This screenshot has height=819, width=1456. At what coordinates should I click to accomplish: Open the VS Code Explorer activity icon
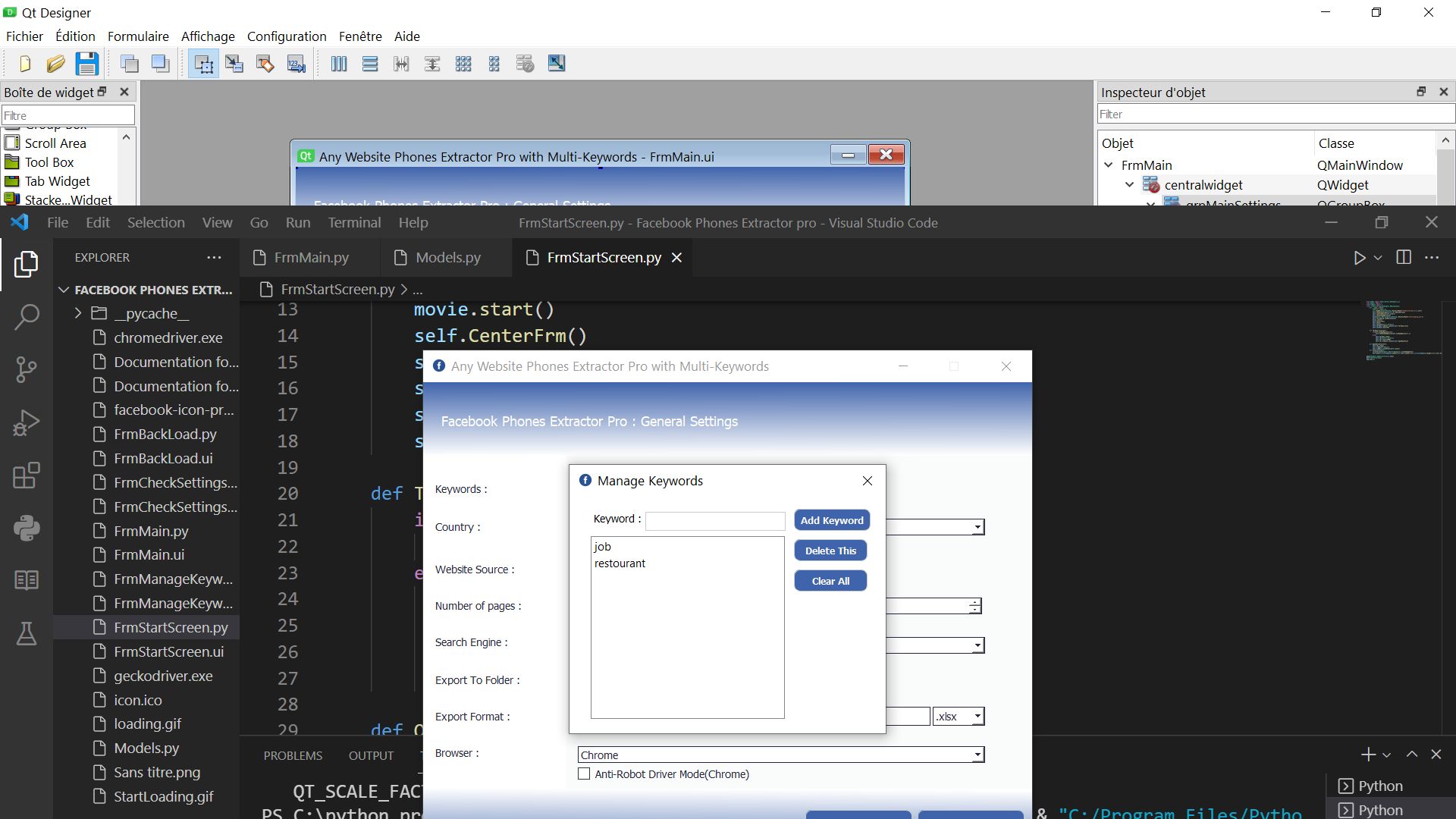[27, 264]
